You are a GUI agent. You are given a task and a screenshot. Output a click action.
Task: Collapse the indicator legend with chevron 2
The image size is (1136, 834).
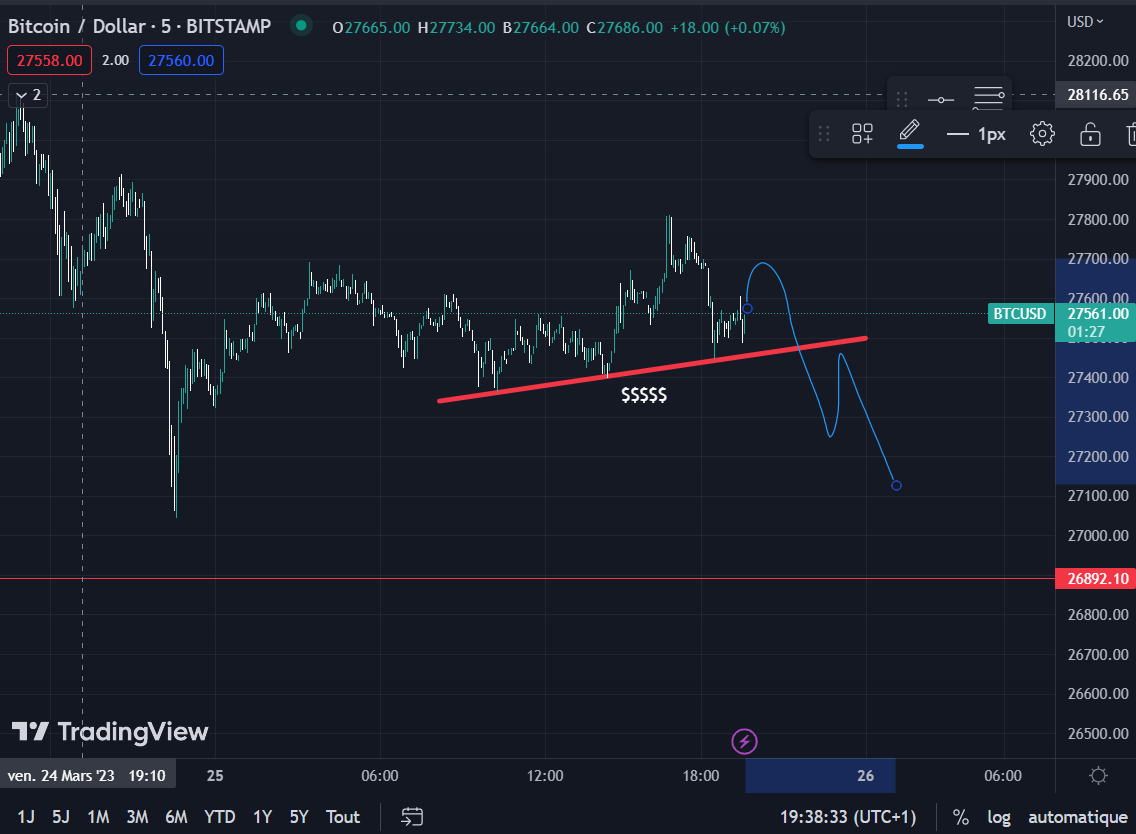coord(28,95)
